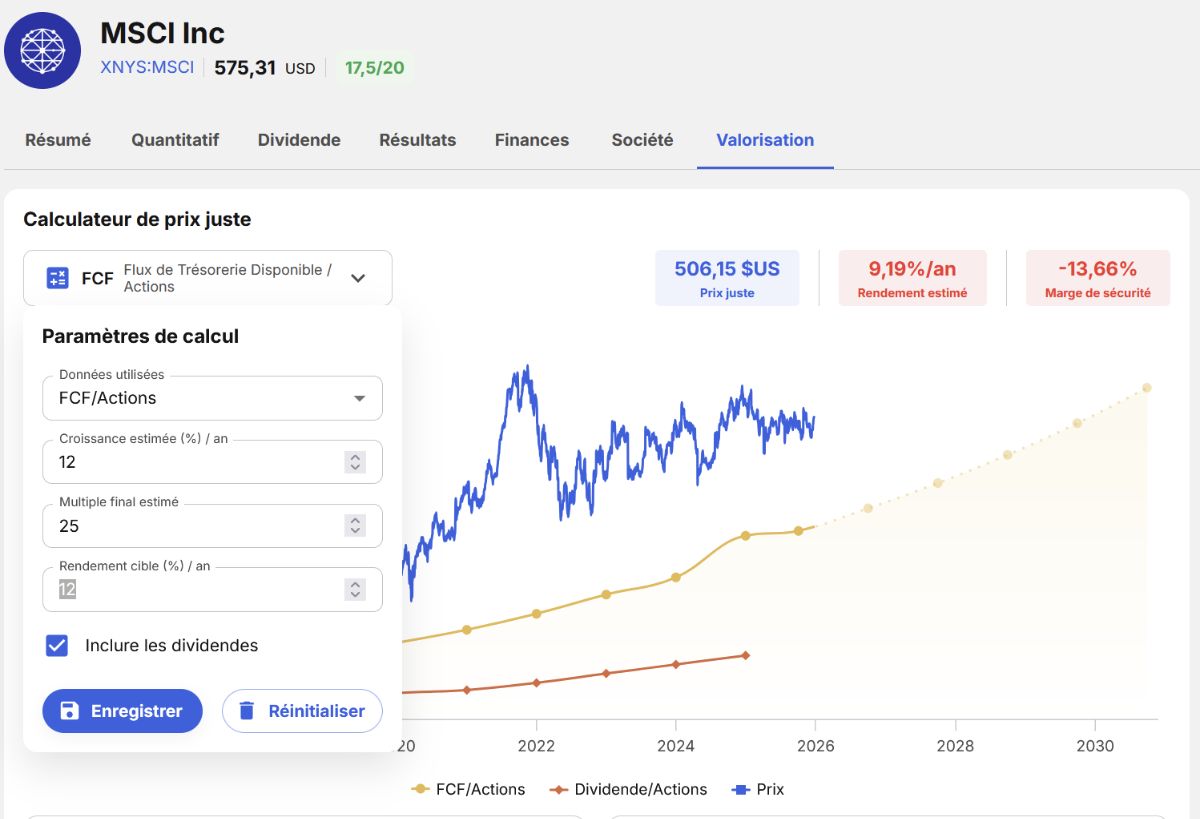
Task: Select the Valorisation tab
Action: (765, 140)
